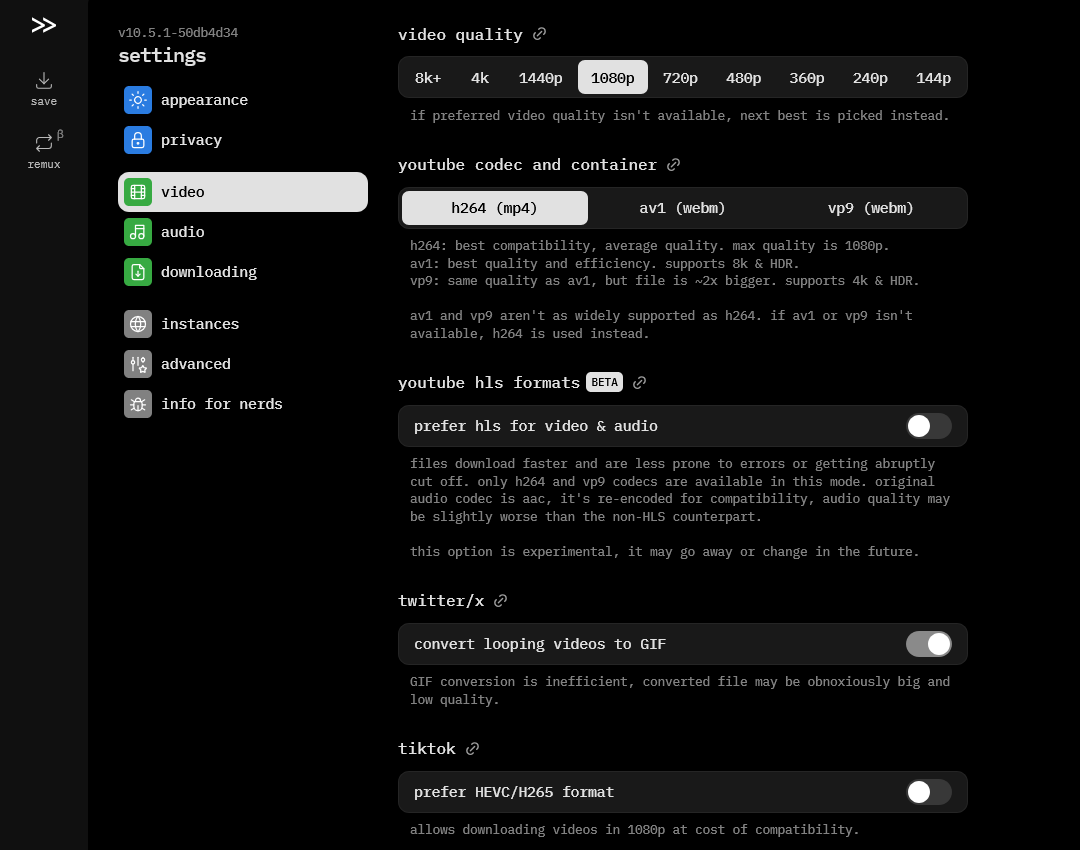The height and width of the screenshot is (850, 1080).
Task: Choose vp9 (webm) codec
Action: 871,208
